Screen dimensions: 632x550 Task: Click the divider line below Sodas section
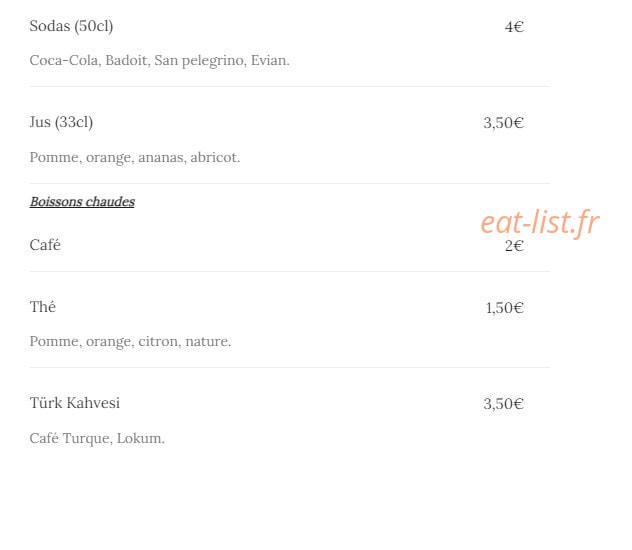[289, 87]
